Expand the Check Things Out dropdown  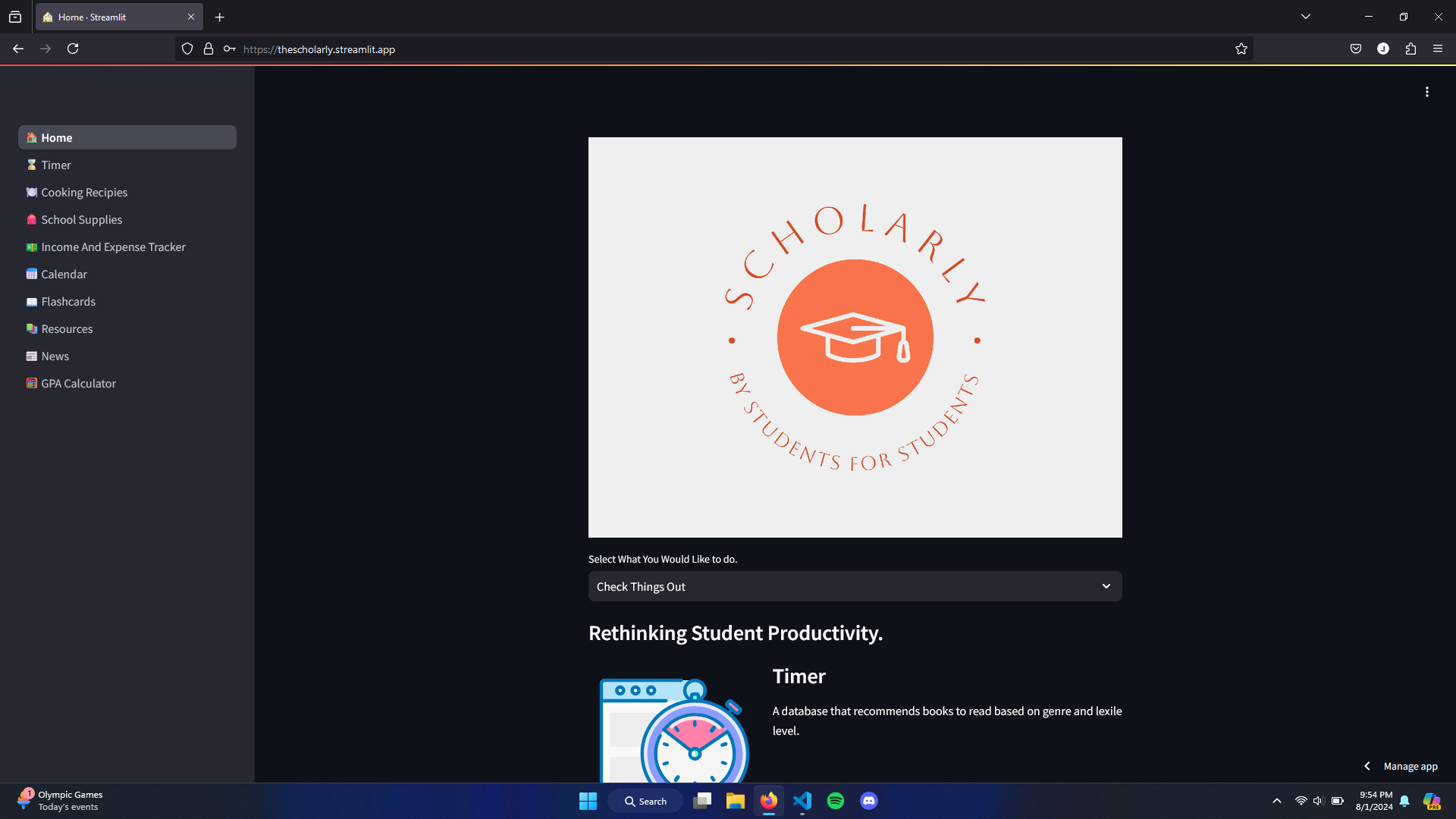pyautogui.click(x=855, y=587)
